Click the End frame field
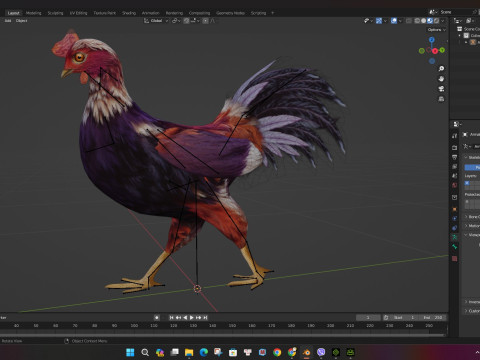This screenshot has height=360, width=480. tap(433, 318)
